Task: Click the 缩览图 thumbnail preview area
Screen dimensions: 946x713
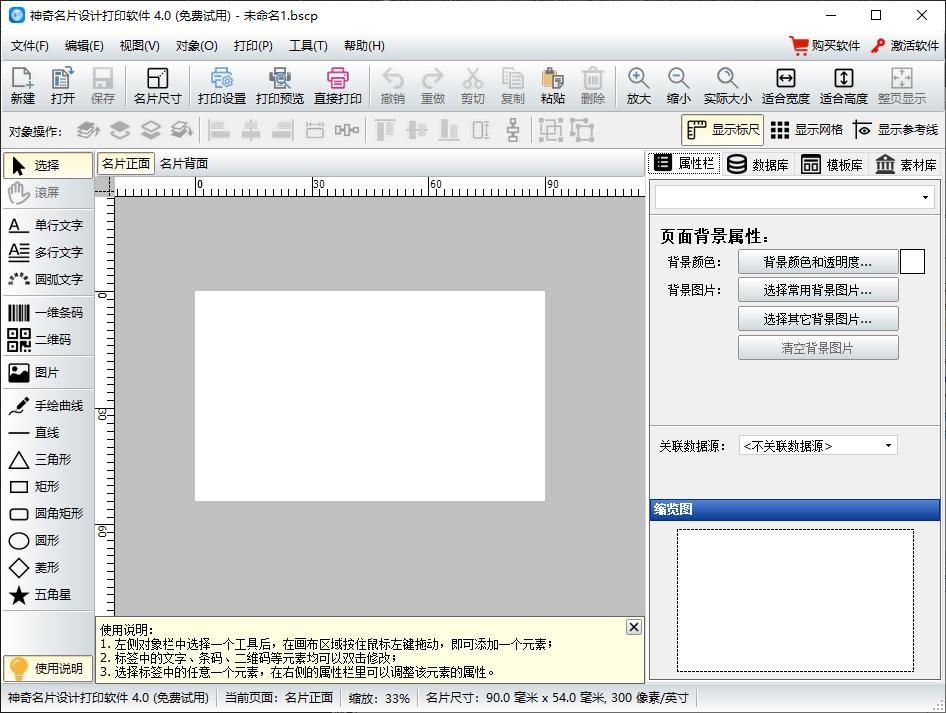Action: pos(795,600)
